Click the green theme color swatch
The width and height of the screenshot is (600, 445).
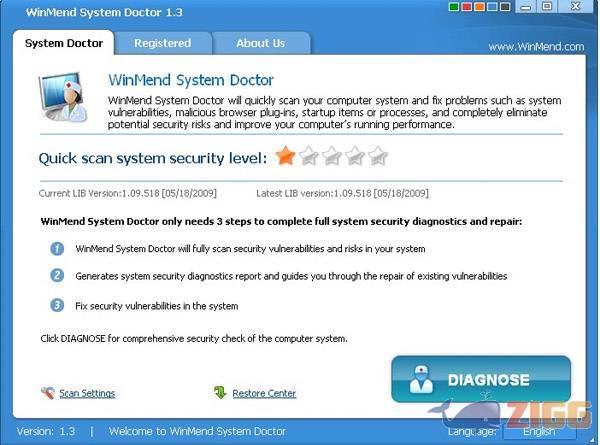click(x=453, y=7)
